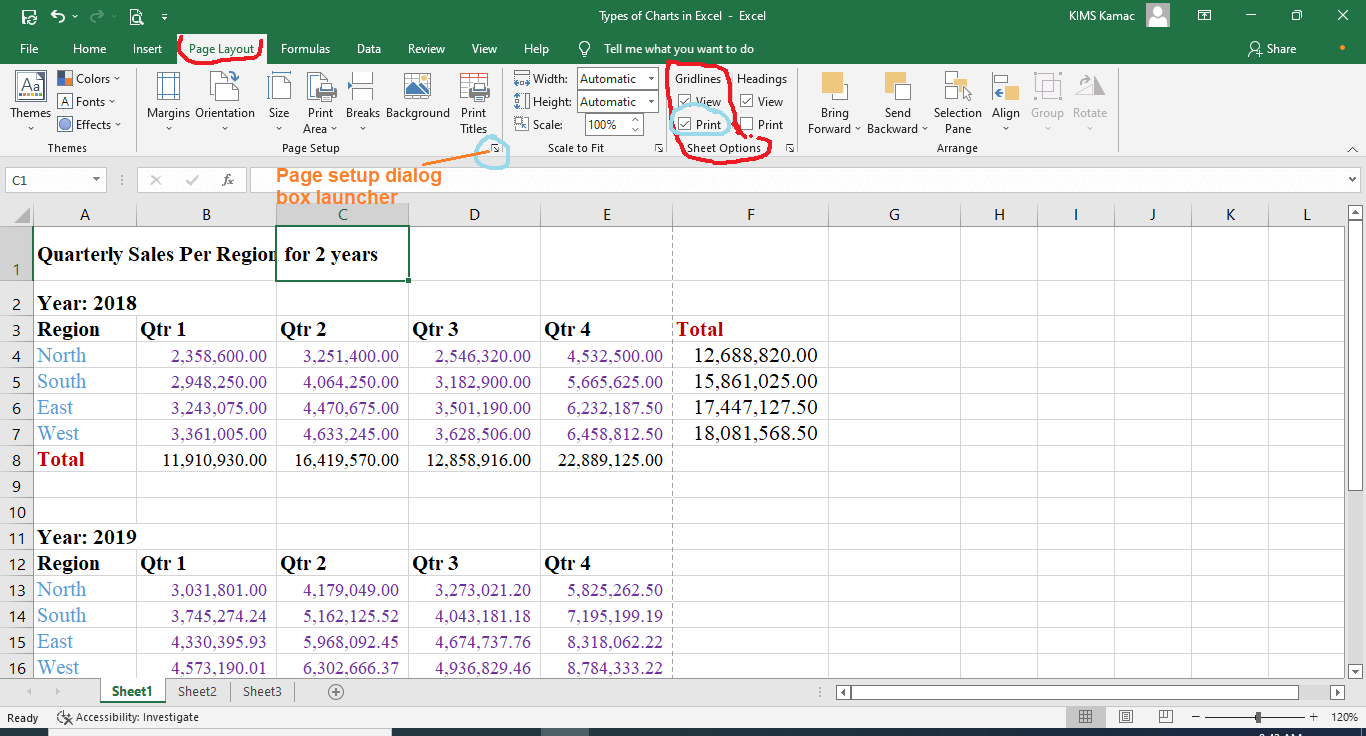Click the Undo arrow icon

pos(57,16)
